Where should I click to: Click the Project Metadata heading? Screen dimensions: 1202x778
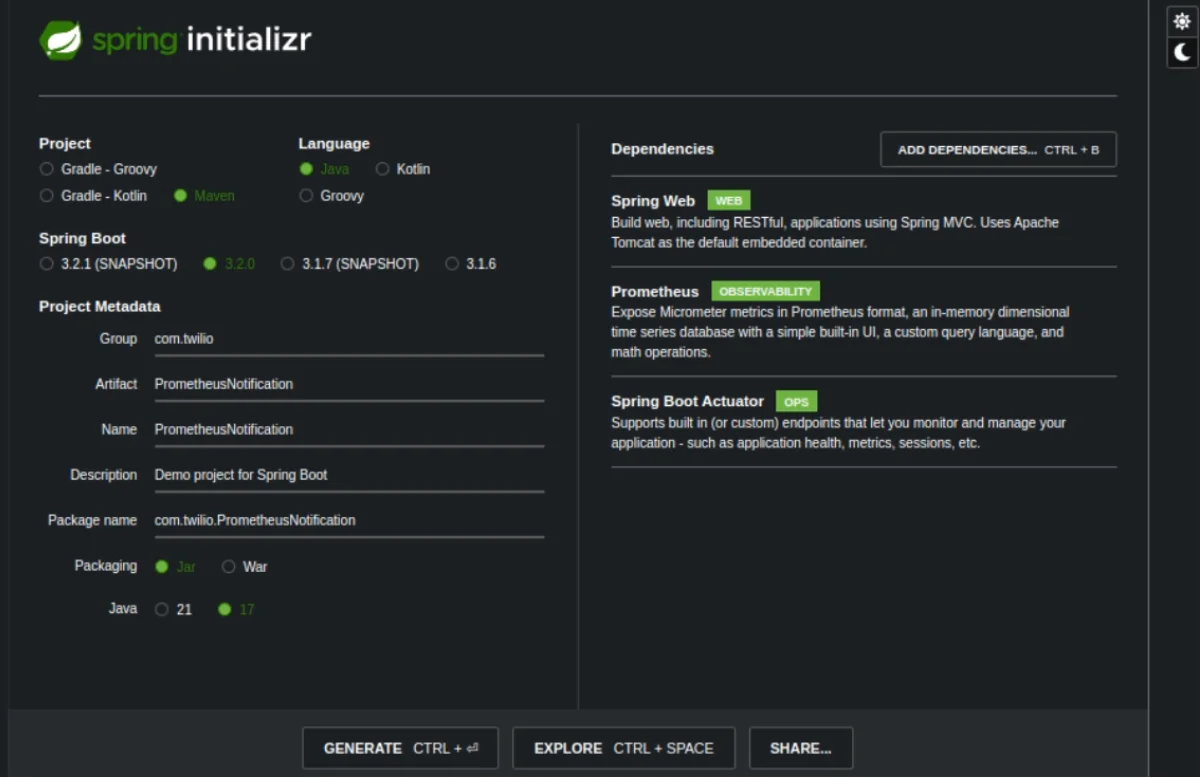(100, 306)
